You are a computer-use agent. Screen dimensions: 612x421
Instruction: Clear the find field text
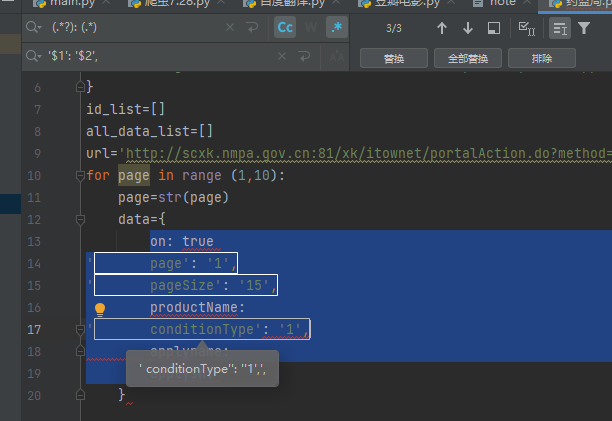(x=230, y=27)
